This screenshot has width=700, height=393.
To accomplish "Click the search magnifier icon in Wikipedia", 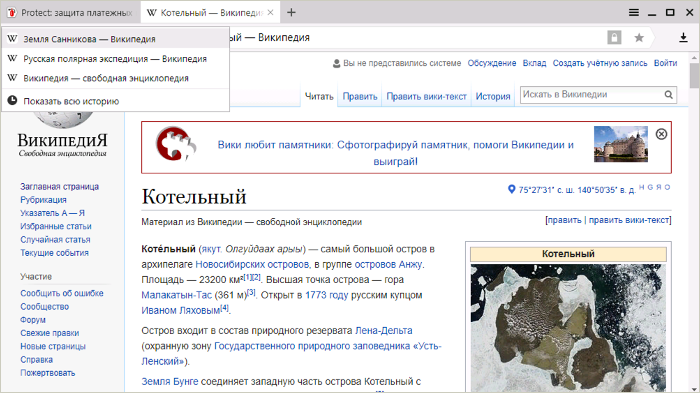I will tap(668, 95).
